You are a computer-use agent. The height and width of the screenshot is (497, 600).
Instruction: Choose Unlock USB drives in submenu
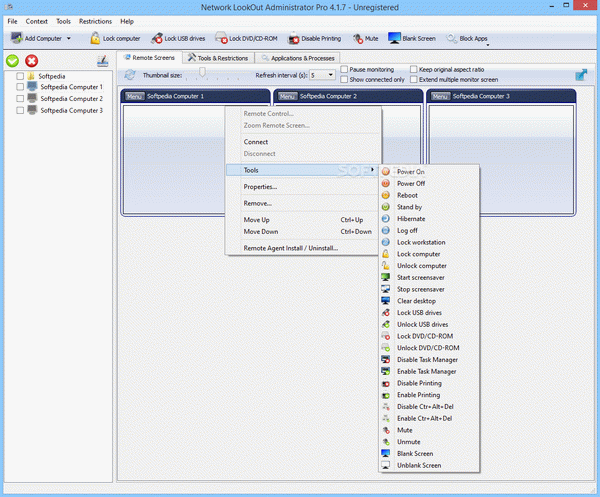(x=429, y=324)
